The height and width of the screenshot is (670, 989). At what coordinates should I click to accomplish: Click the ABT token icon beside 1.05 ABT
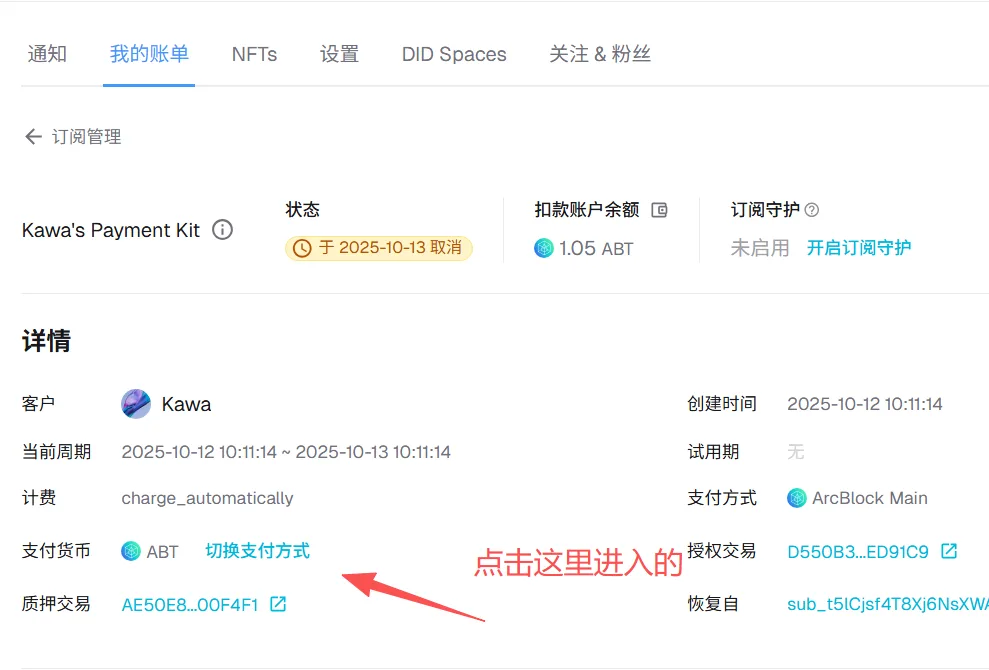point(543,248)
